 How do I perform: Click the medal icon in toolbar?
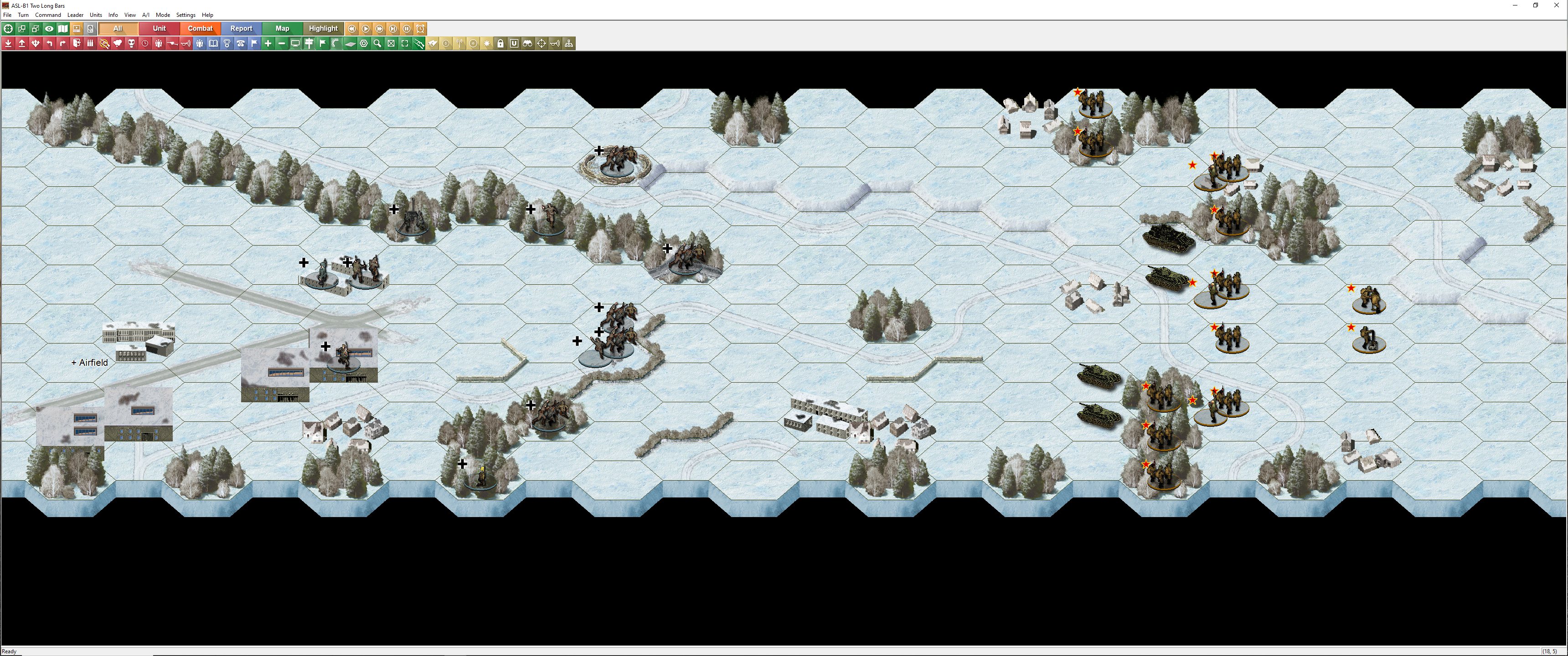click(x=227, y=43)
